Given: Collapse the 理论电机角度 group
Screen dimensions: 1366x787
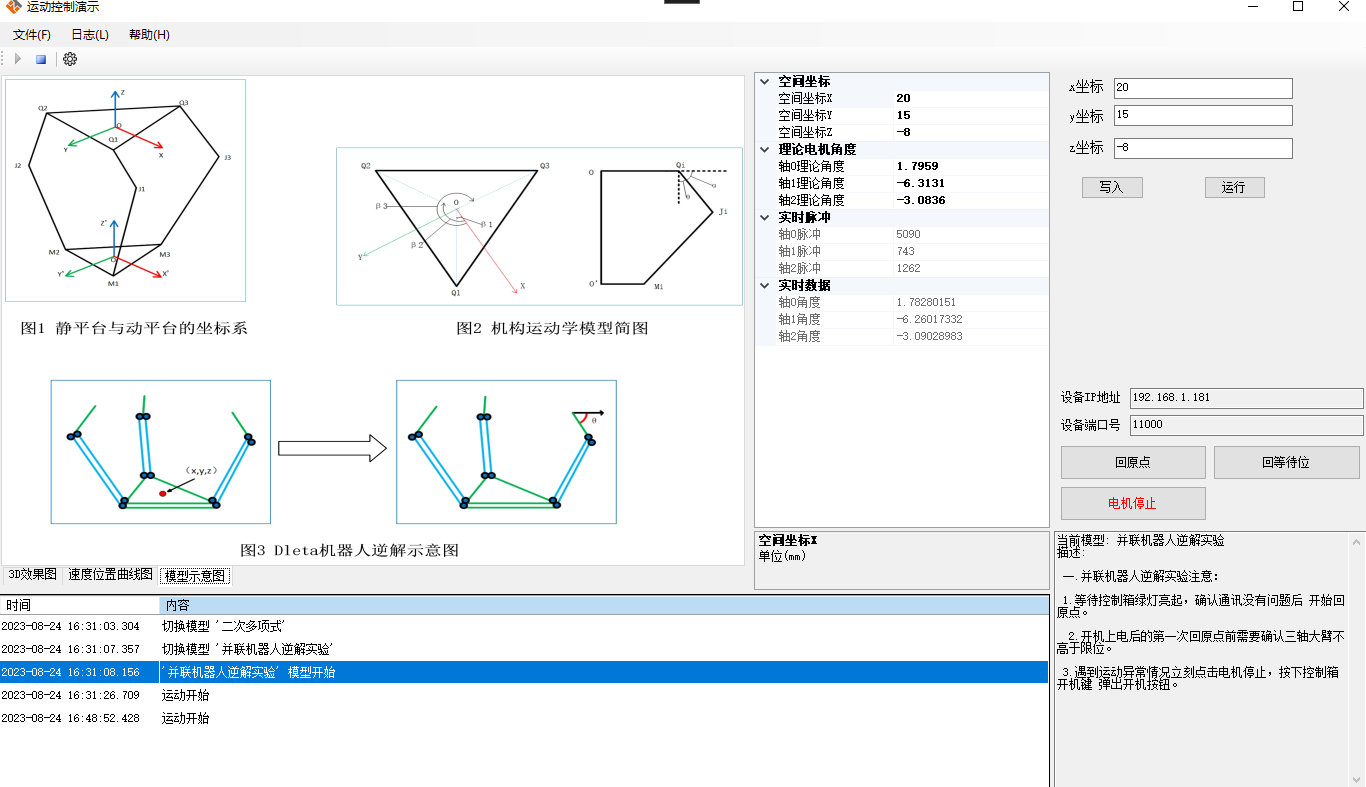Looking at the screenshot, I should click(765, 150).
